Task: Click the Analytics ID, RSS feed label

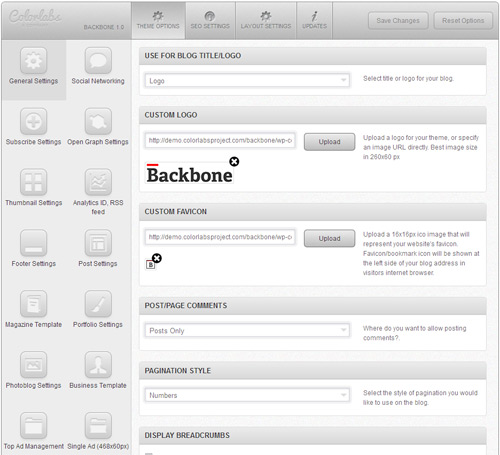Action: 98,207
